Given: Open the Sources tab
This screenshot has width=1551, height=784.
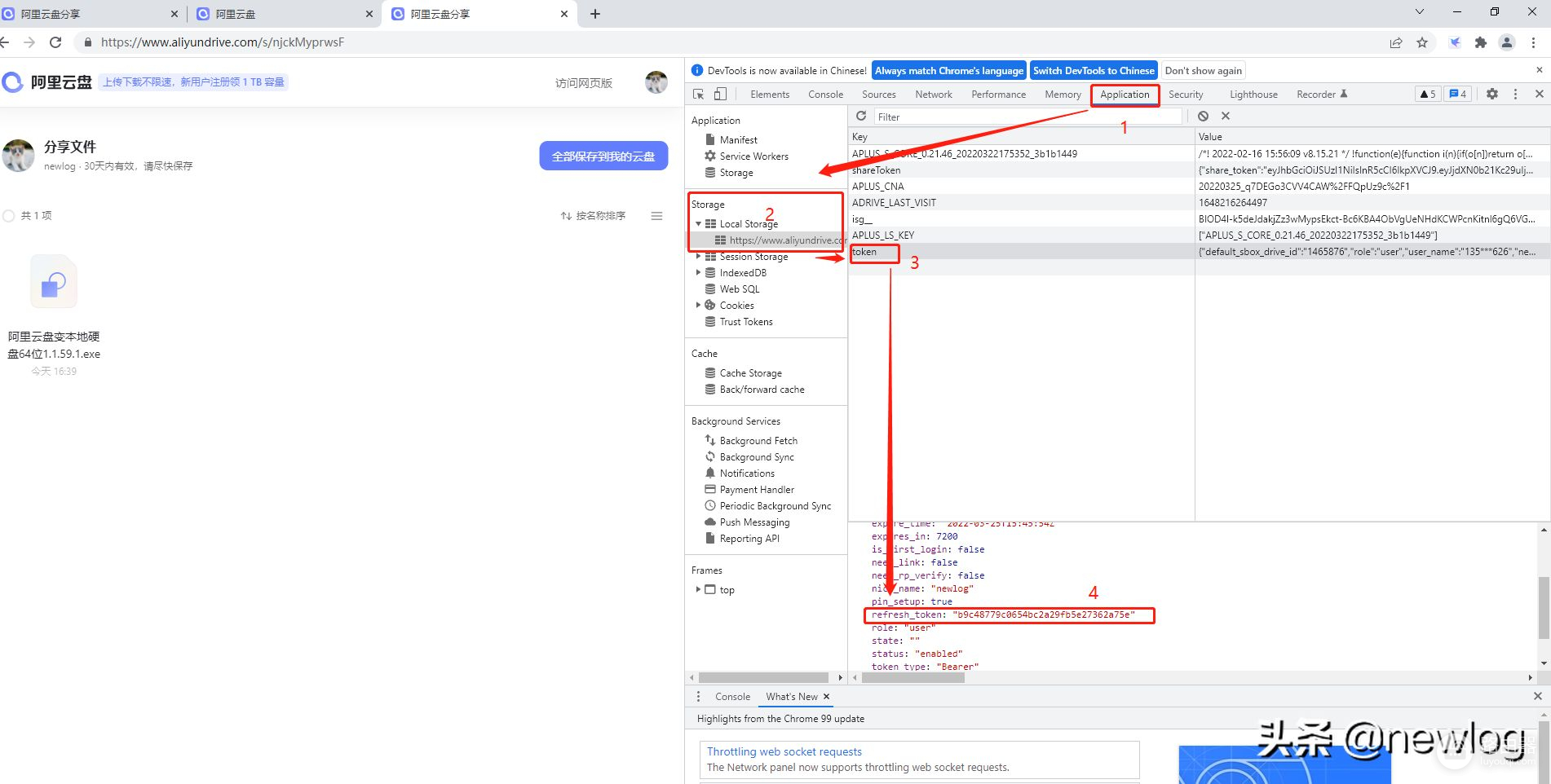Looking at the screenshot, I should 879,95.
